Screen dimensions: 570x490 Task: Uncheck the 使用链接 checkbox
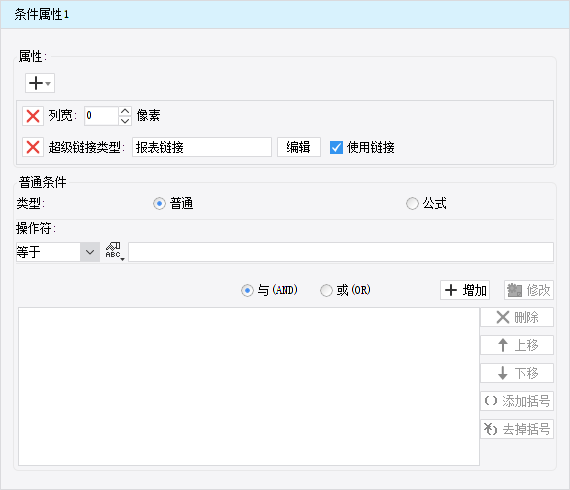pos(336,147)
